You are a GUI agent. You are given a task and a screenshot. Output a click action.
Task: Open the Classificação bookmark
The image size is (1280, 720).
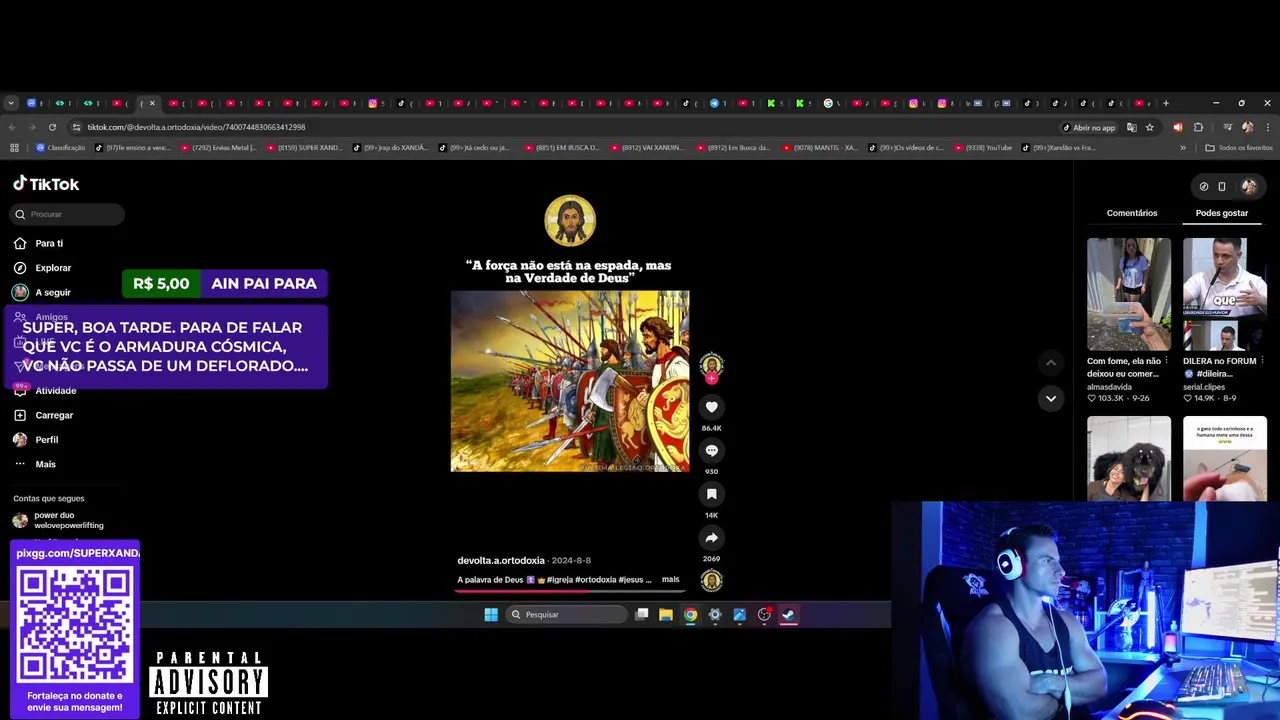click(x=61, y=148)
